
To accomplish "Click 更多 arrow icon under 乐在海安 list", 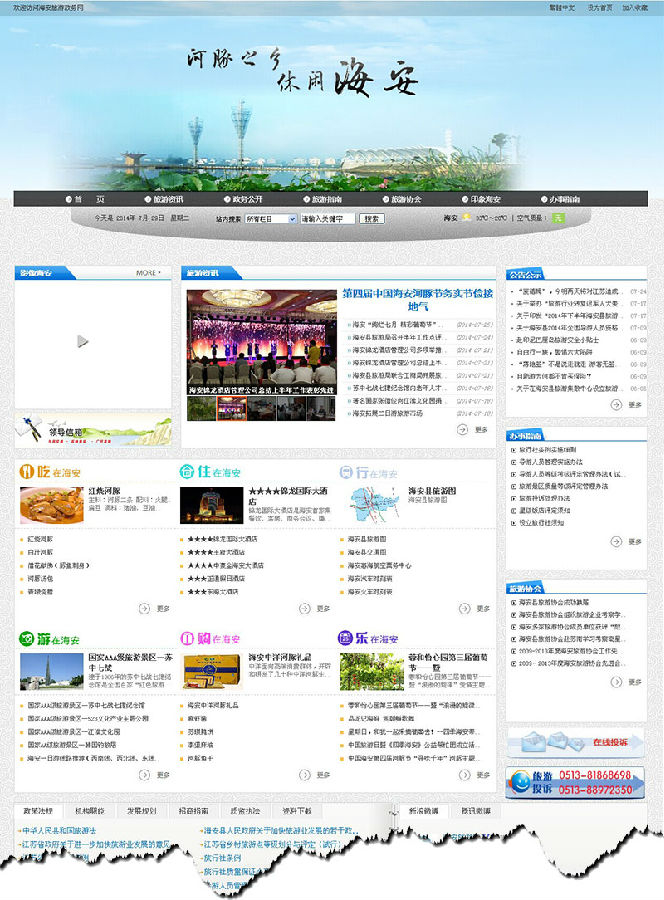I will tap(464, 775).
